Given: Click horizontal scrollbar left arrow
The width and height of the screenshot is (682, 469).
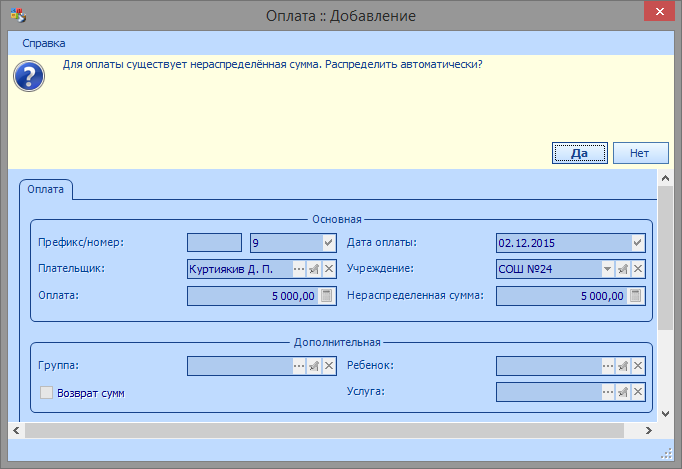Looking at the screenshot, I should 16,430.
